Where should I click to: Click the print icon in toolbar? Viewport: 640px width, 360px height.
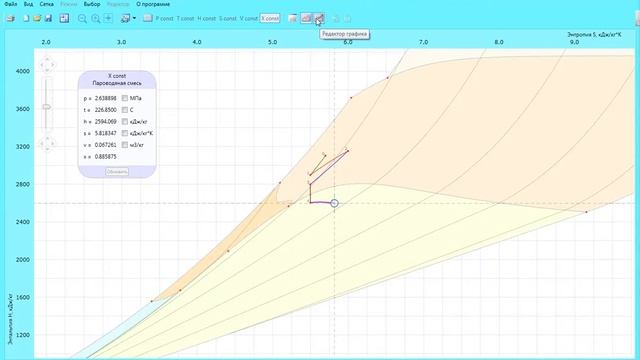pyautogui.click(x=11, y=18)
